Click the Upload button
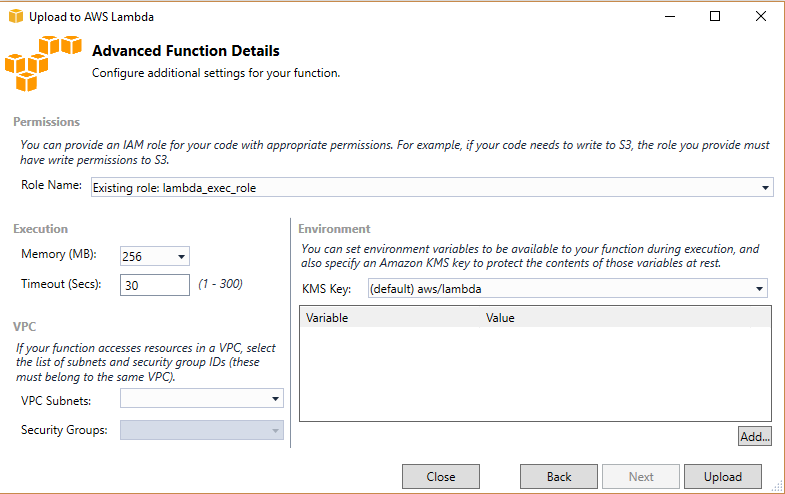The height and width of the screenshot is (494, 785). [x=723, y=477]
